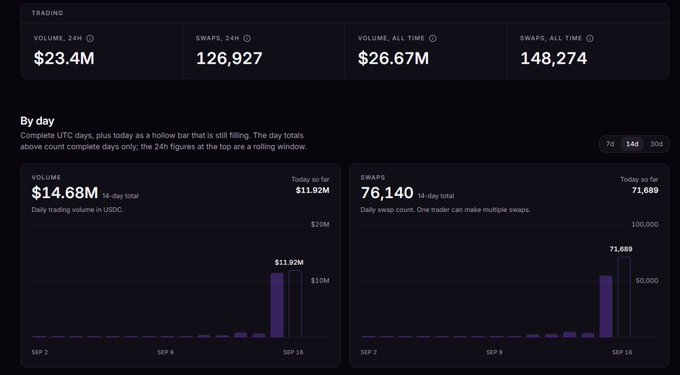Click the hollow today bar in Volume chart
The width and height of the screenshot is (680, 375).
coord(295,304)
